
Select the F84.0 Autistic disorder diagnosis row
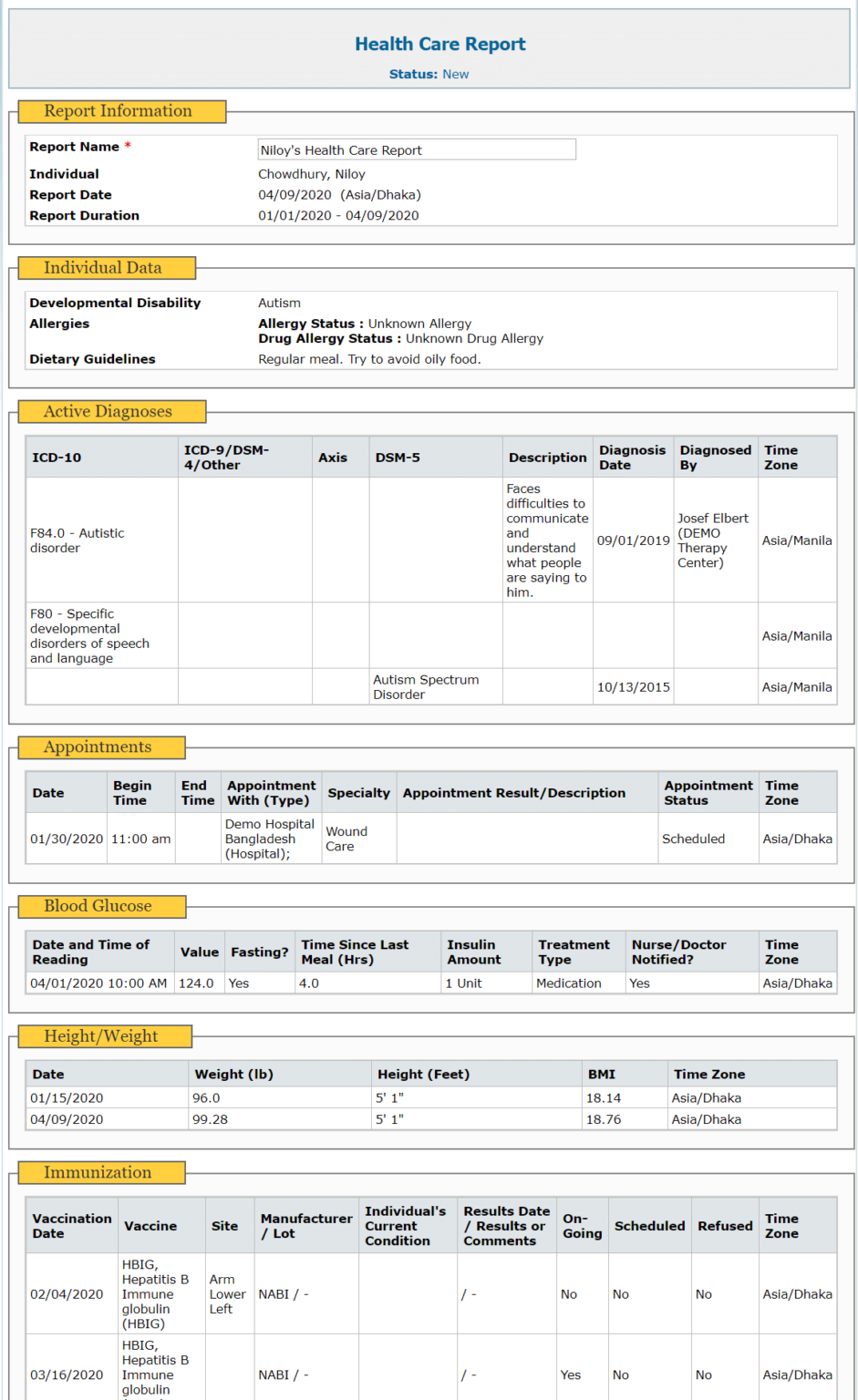coord(101,540)
